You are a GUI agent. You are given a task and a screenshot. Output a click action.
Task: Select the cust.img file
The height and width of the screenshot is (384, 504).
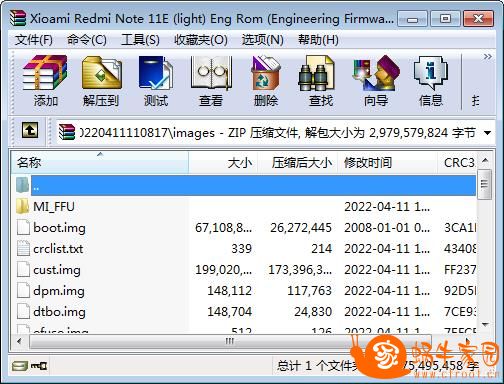coord(246,270)
